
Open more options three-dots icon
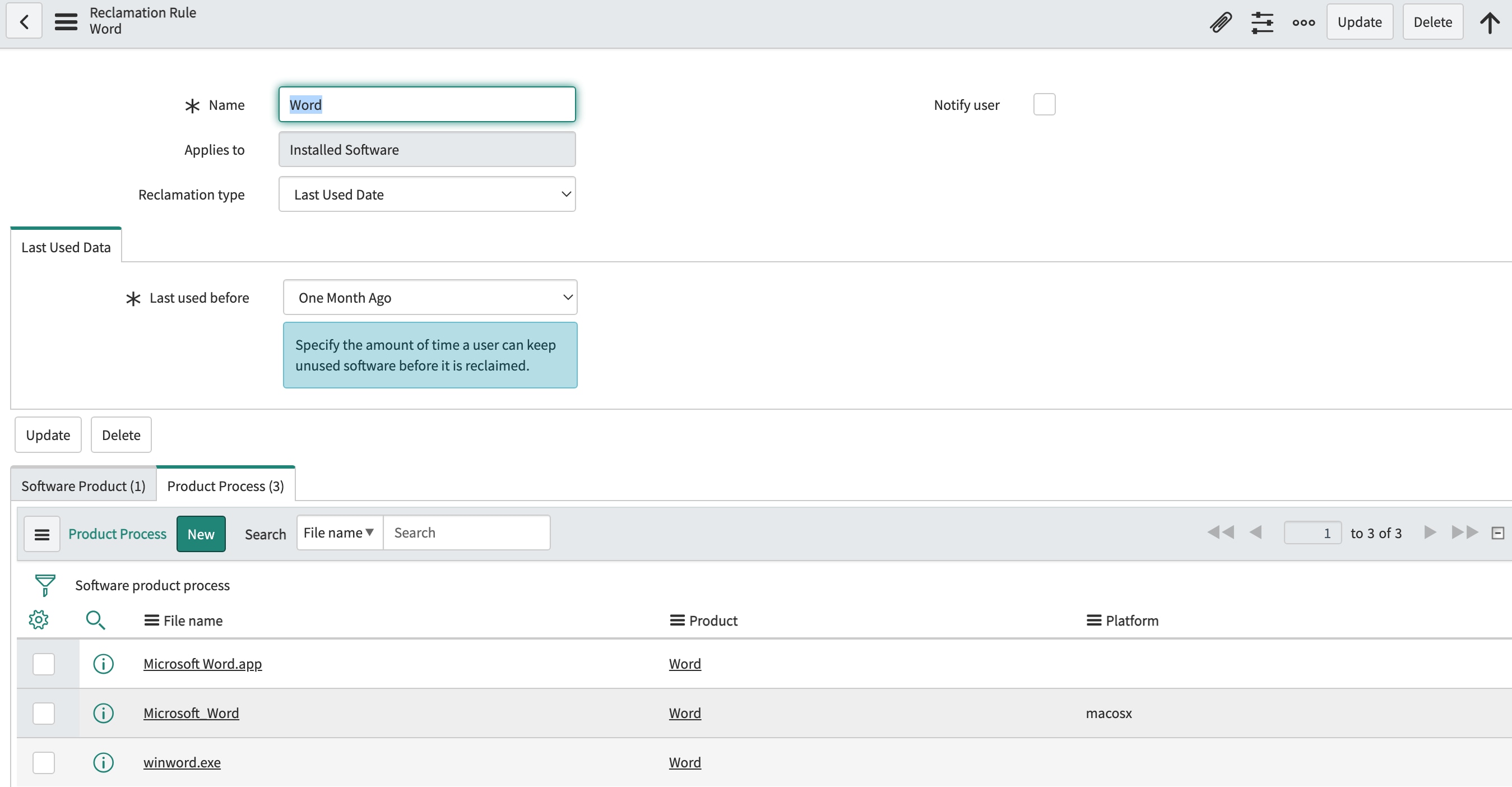(x=1304, y=22)
